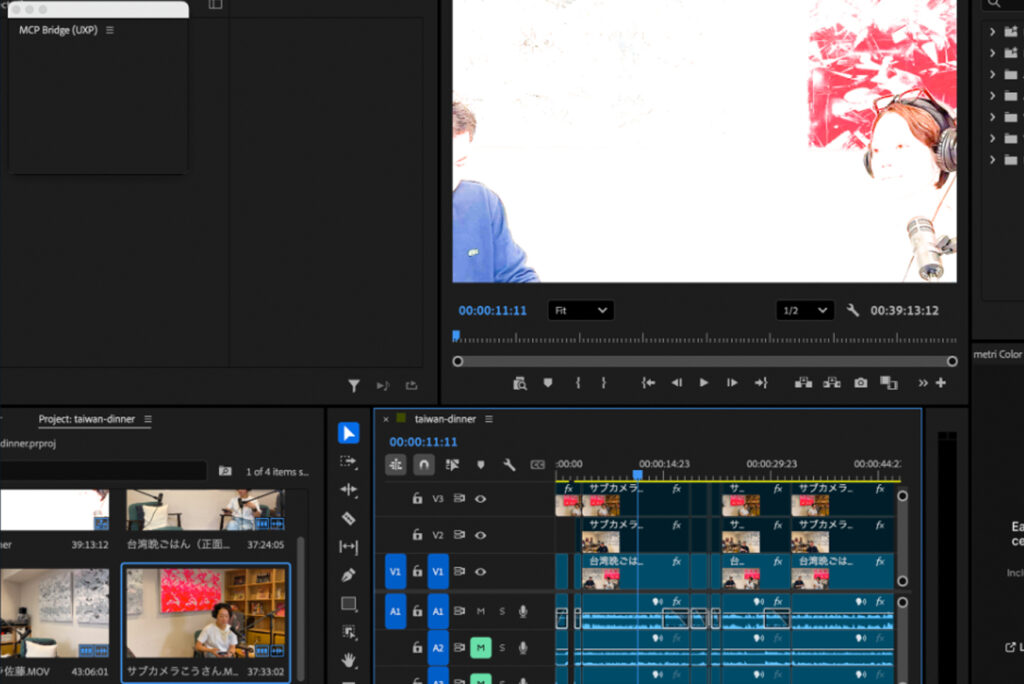Toggle lock on track V2
1024x684 pixels.
[x=418, y=535]
